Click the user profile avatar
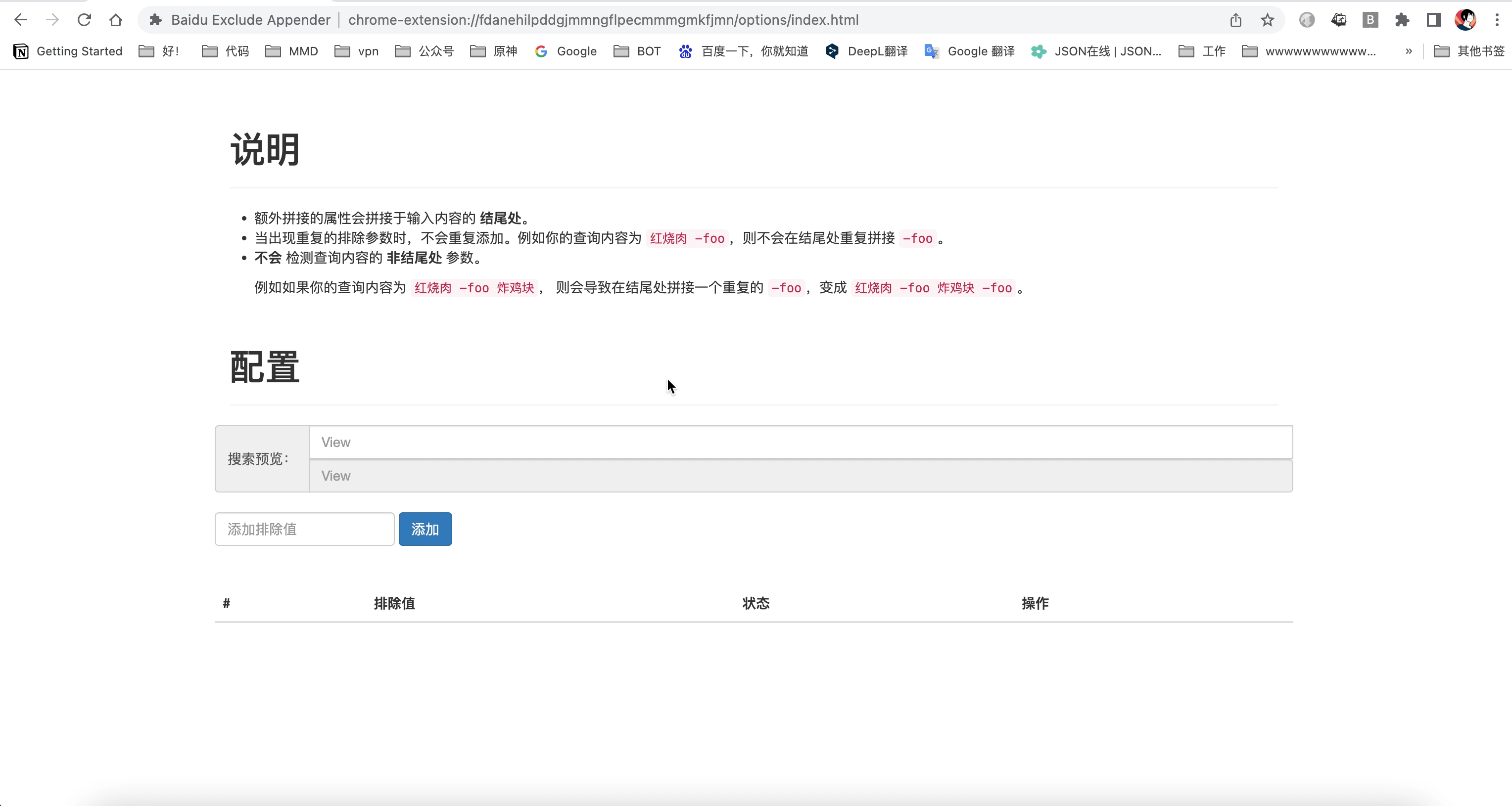 pyautogui.click(x=1465, y=20)
